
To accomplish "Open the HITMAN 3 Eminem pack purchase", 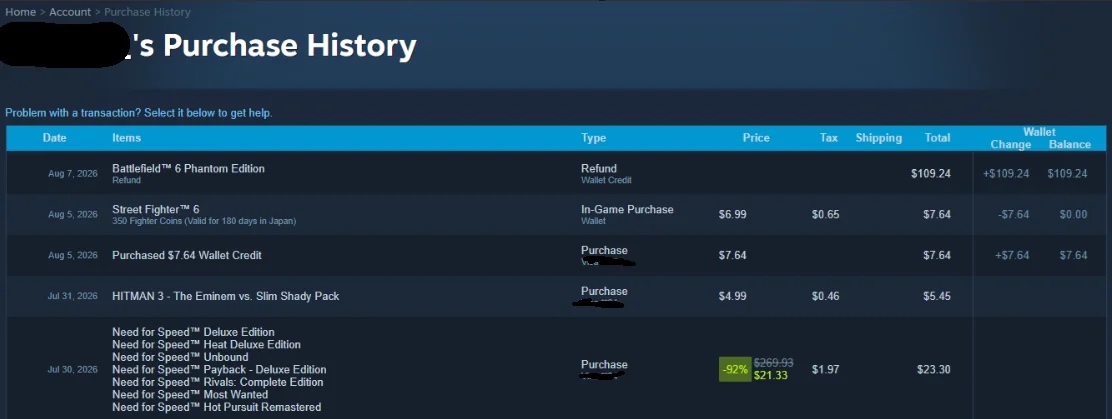I will click(x=556, y=296).
